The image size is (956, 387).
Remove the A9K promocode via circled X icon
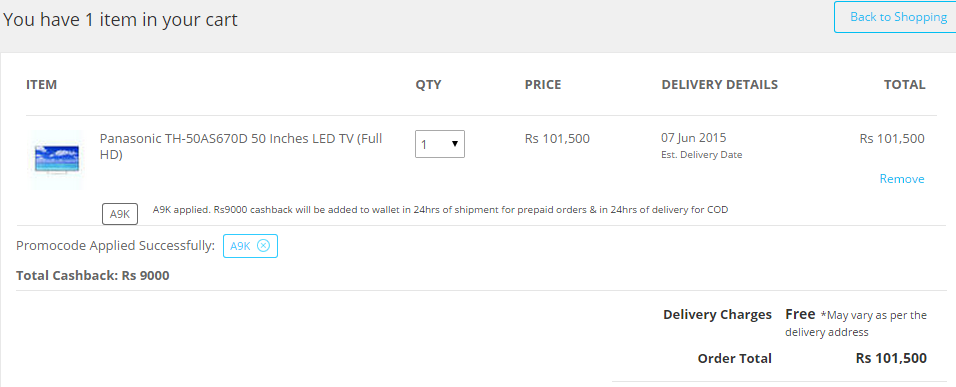tap(263, 246)
